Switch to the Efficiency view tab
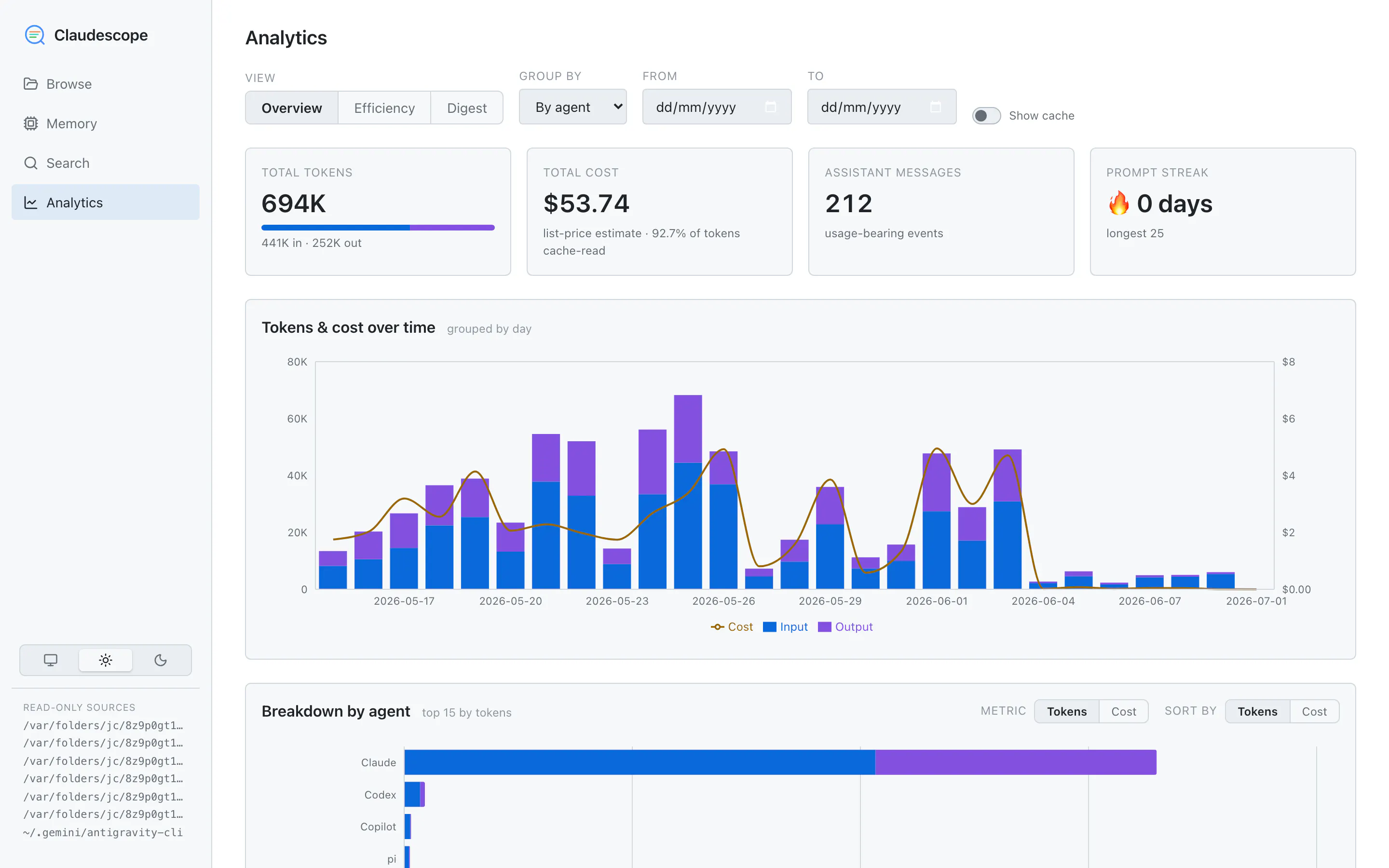This screenshot has height=868, width=1389. (x=384, y=108)
